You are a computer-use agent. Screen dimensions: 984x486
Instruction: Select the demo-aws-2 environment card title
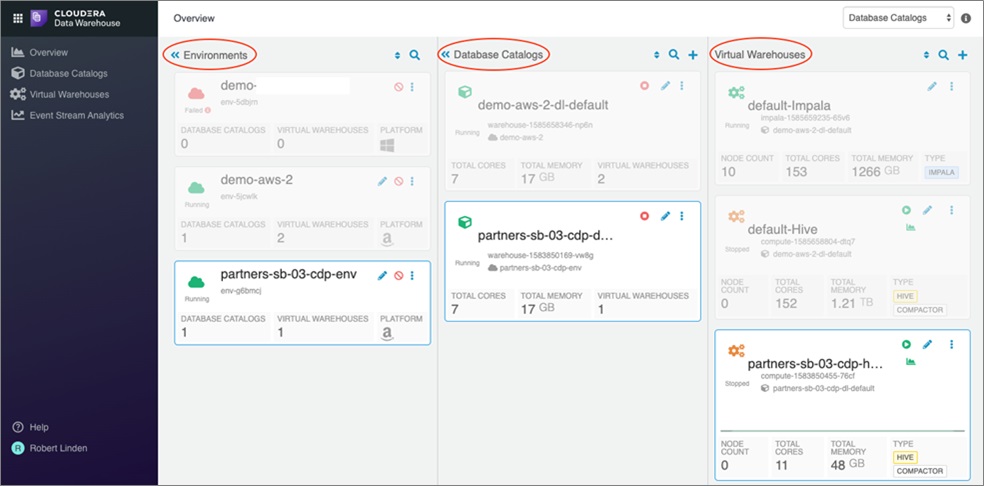(257, 180)
